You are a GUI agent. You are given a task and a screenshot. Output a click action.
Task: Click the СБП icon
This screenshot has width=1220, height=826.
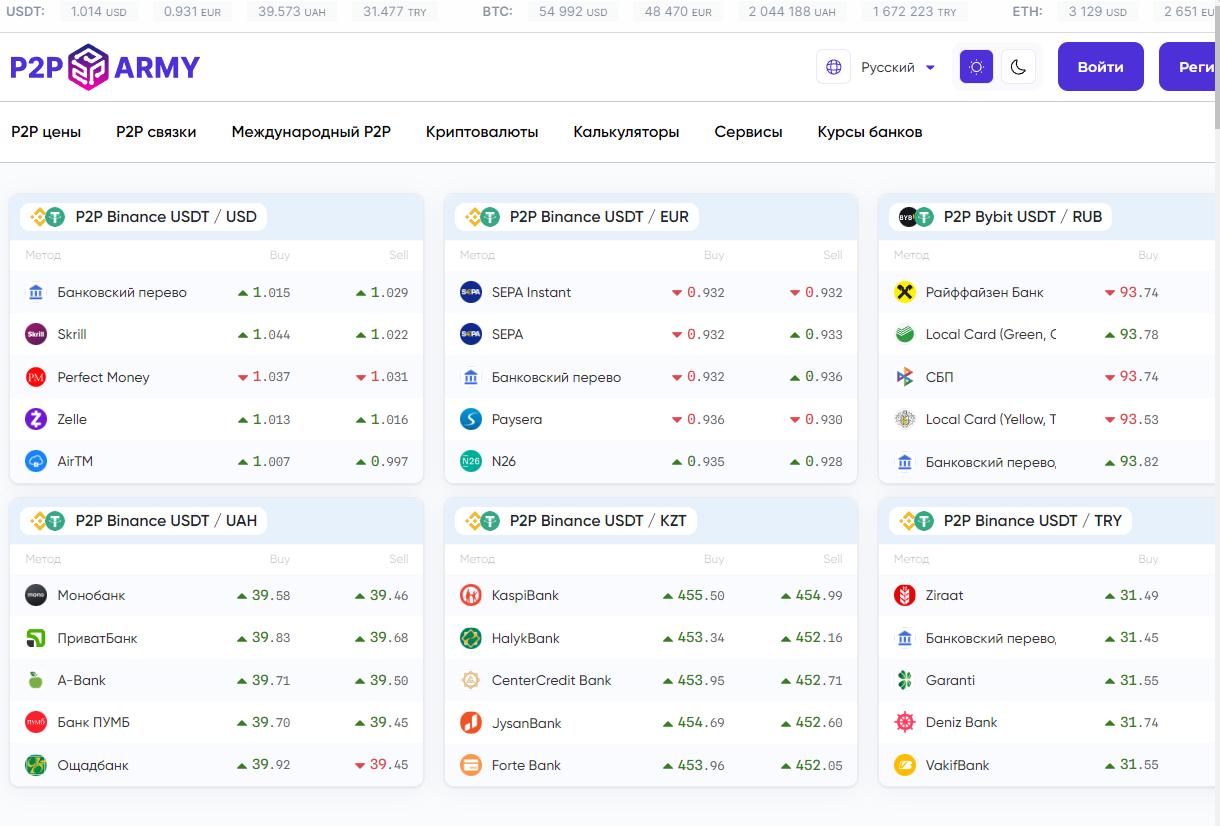904,377
